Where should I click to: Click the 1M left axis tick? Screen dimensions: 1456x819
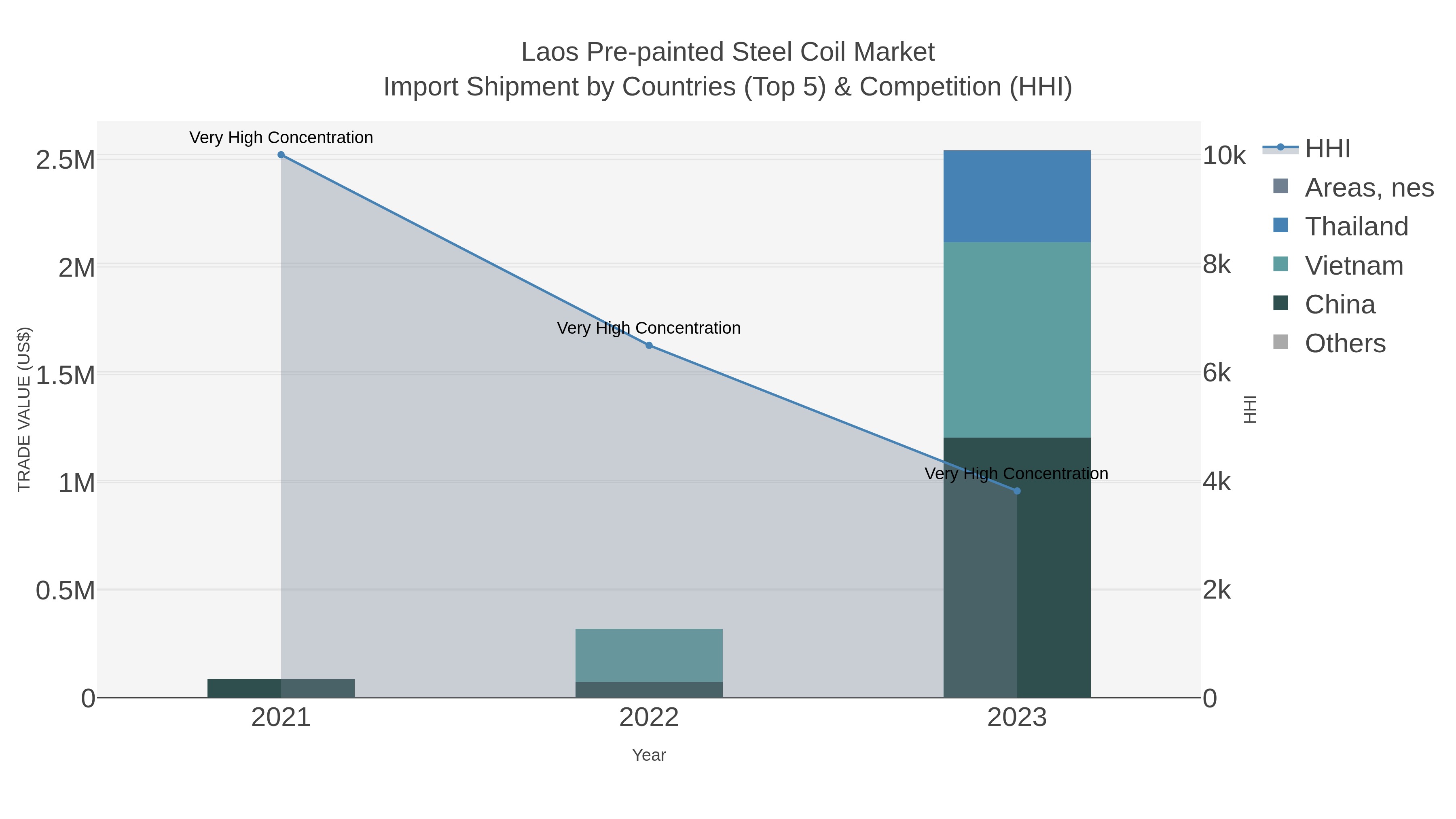point(77,483)
